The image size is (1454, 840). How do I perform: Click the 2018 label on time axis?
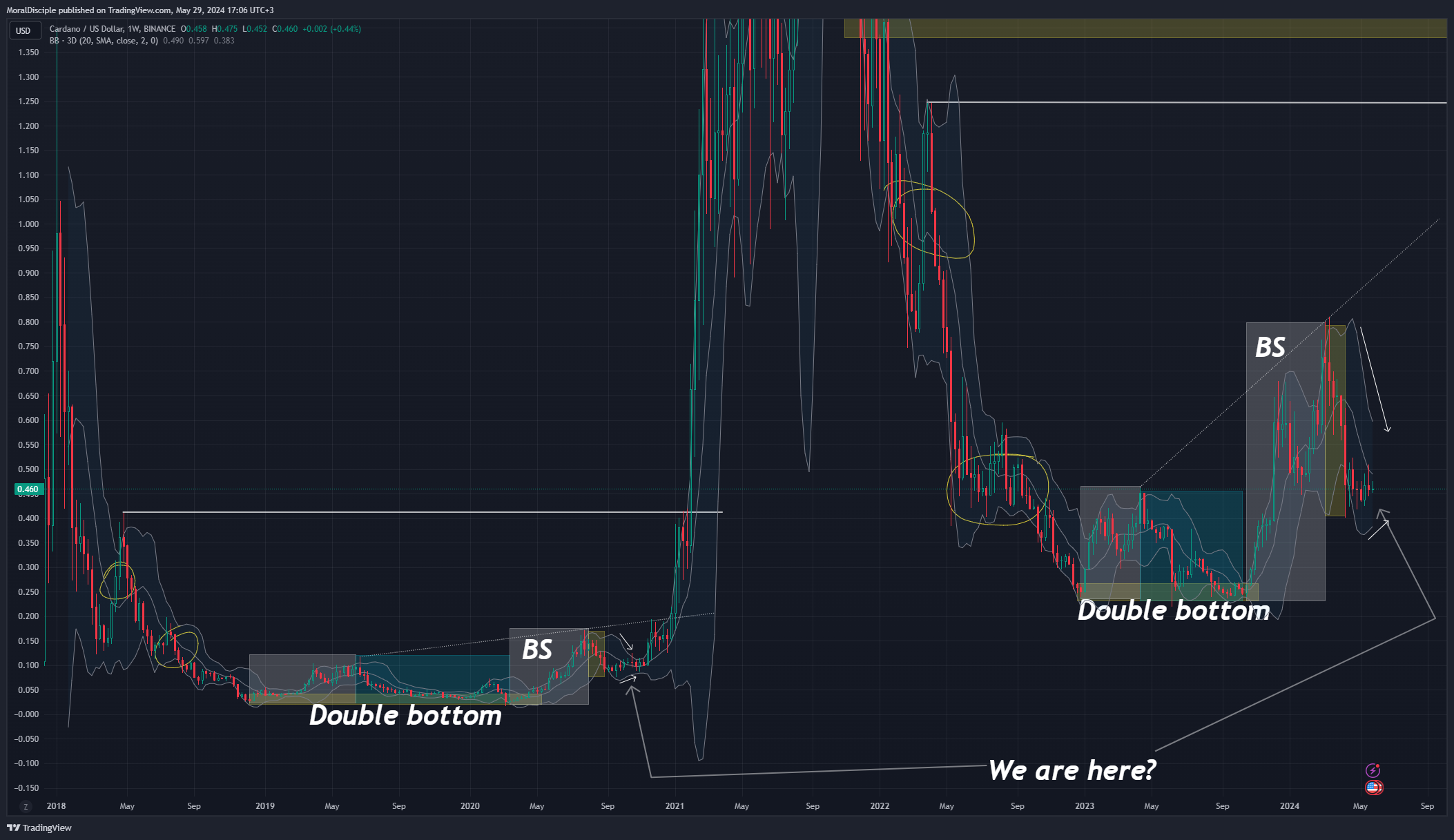56,806
